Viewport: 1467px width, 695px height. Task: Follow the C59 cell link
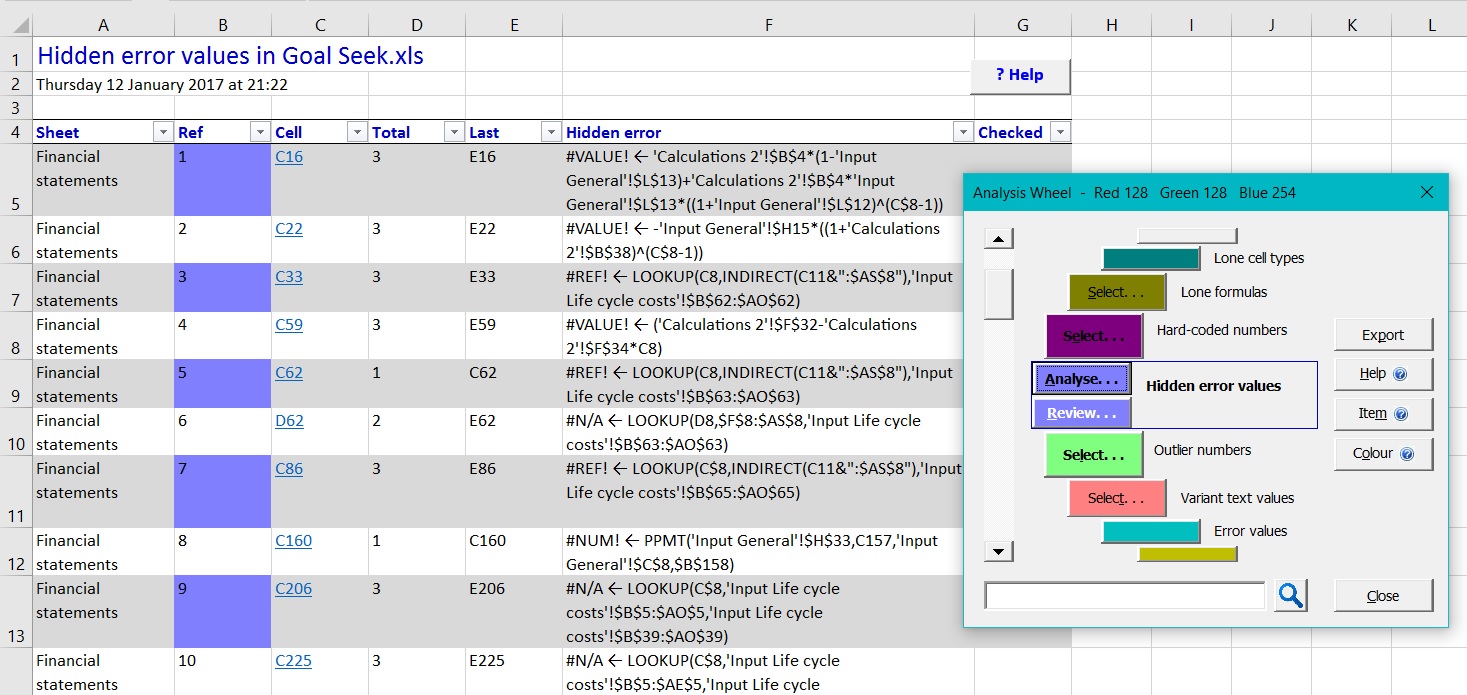[x=289, y=325]
